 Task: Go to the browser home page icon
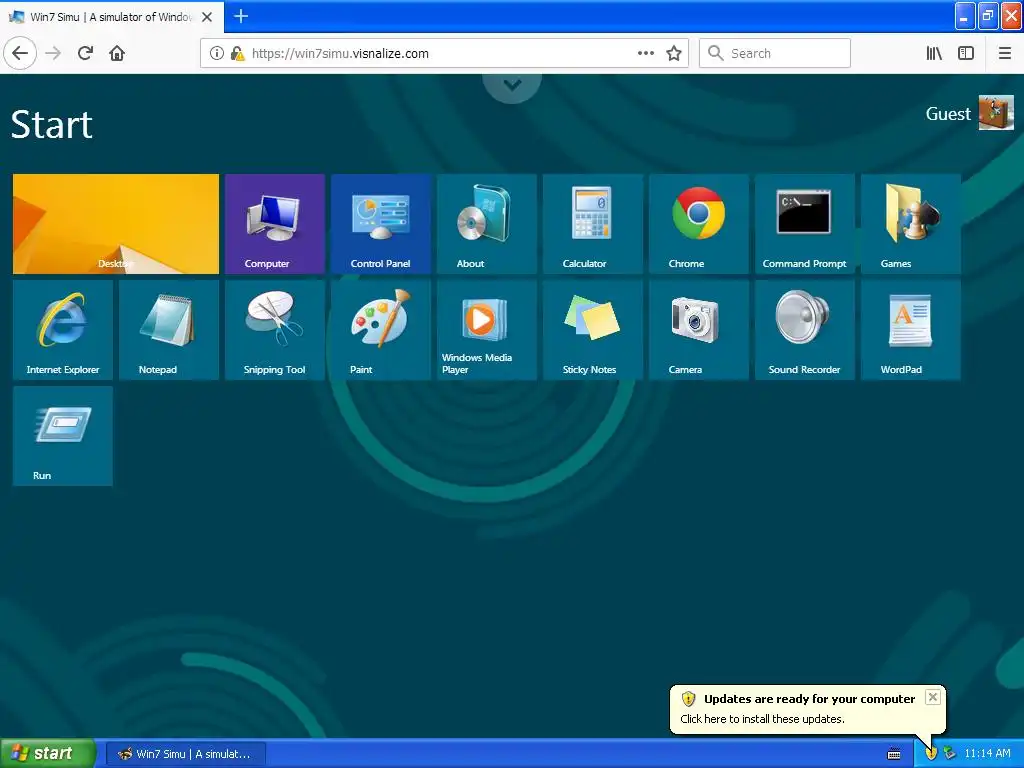(117, 53)
